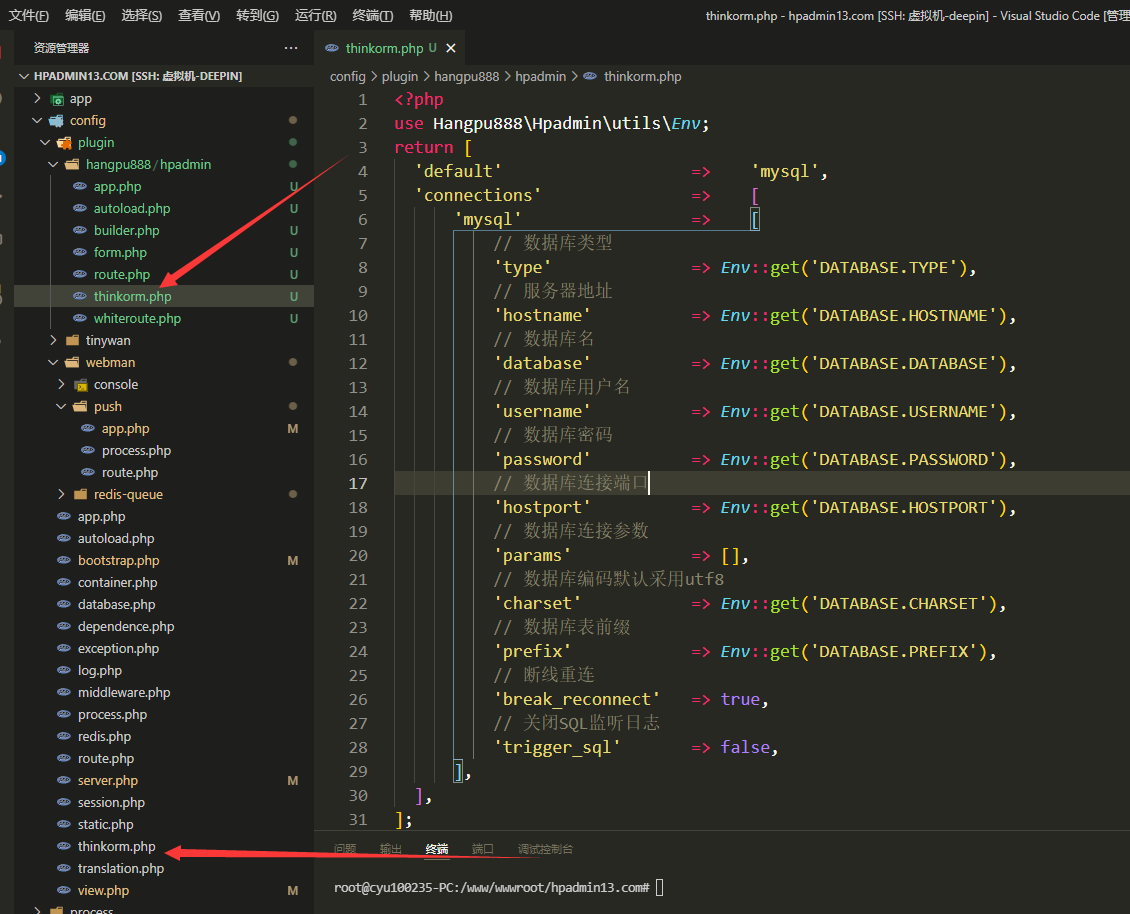Open the 运行(R) menu

click(x=316, y=15)
